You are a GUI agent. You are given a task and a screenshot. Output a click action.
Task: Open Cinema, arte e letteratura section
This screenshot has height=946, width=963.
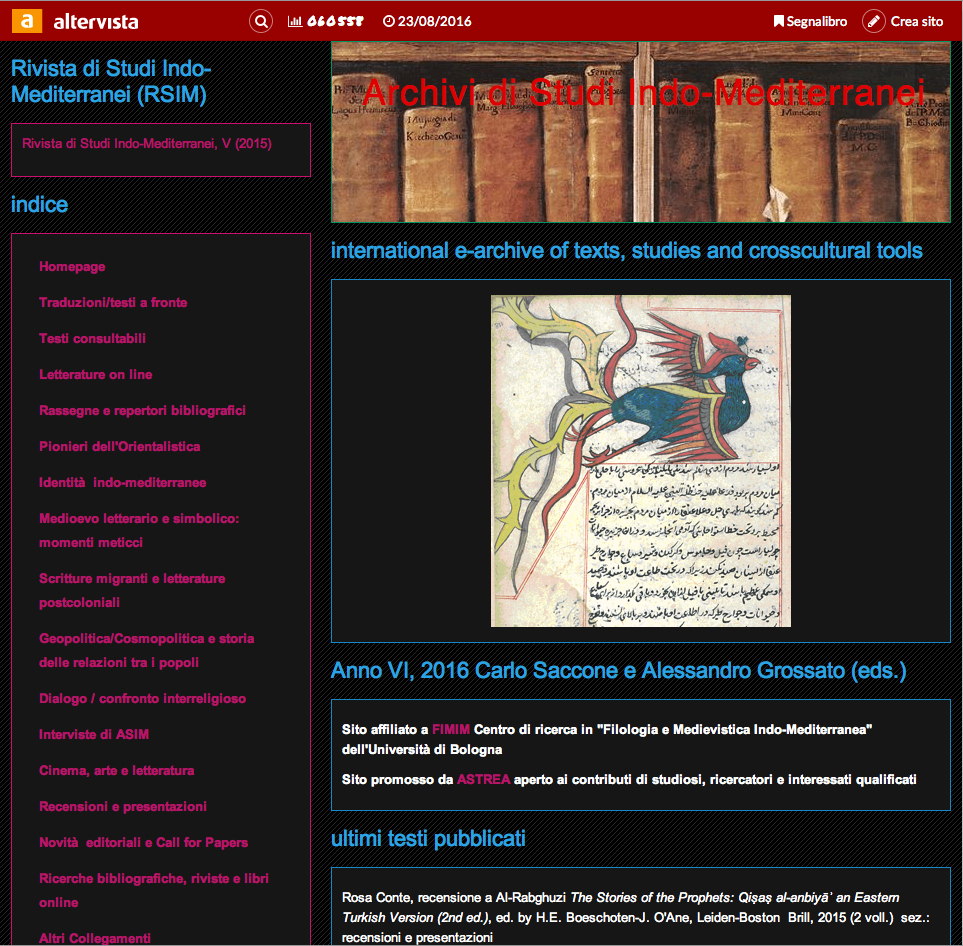(116, 770)
